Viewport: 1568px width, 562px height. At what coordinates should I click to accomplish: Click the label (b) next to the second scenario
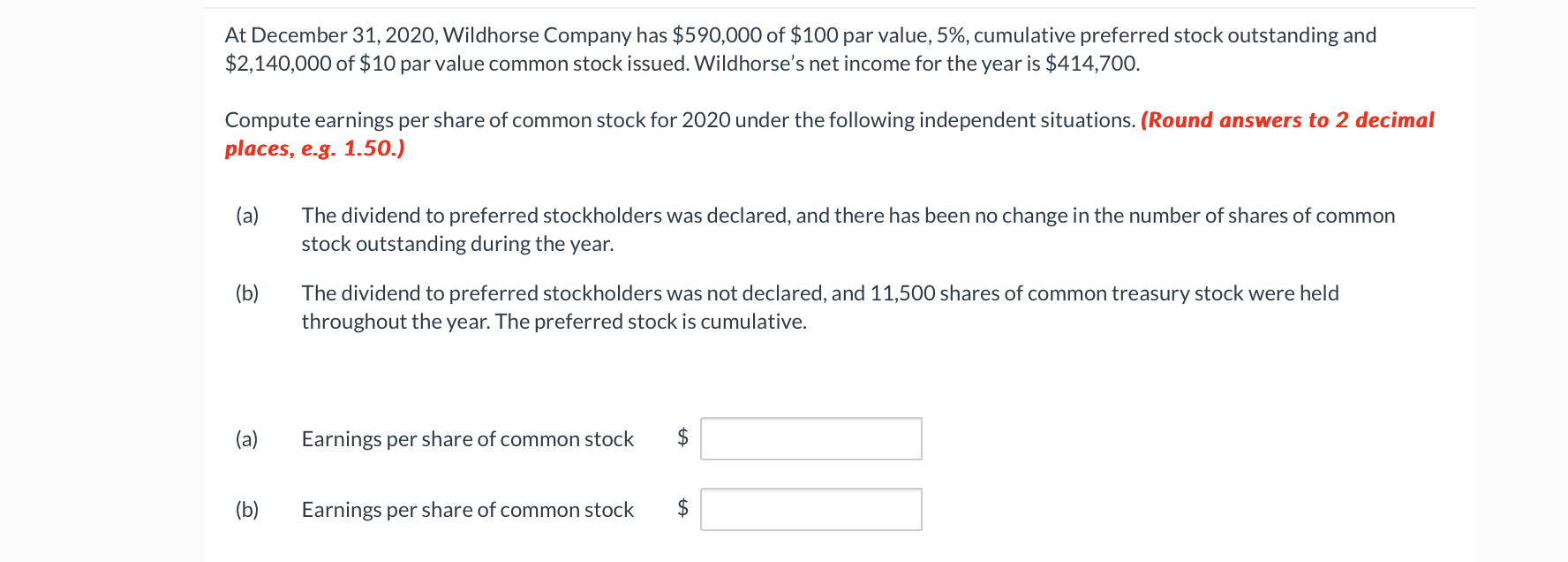point(247,292)
